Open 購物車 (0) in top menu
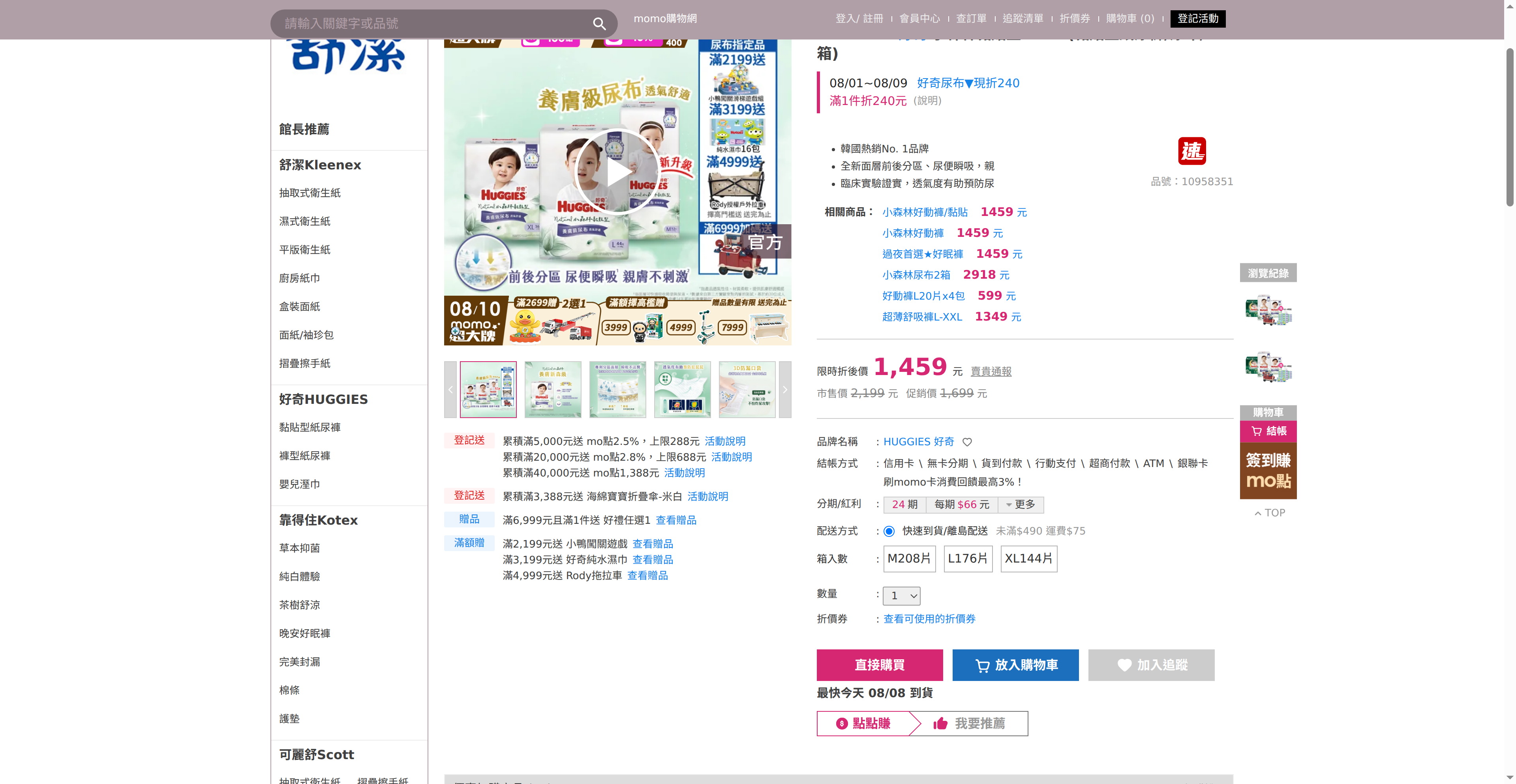Screen dimensions: 1516x784 pyautogui.click(x=1130, y=19)
